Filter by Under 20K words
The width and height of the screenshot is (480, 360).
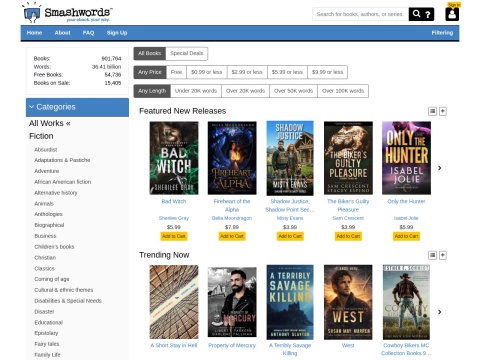pos(196,91)
